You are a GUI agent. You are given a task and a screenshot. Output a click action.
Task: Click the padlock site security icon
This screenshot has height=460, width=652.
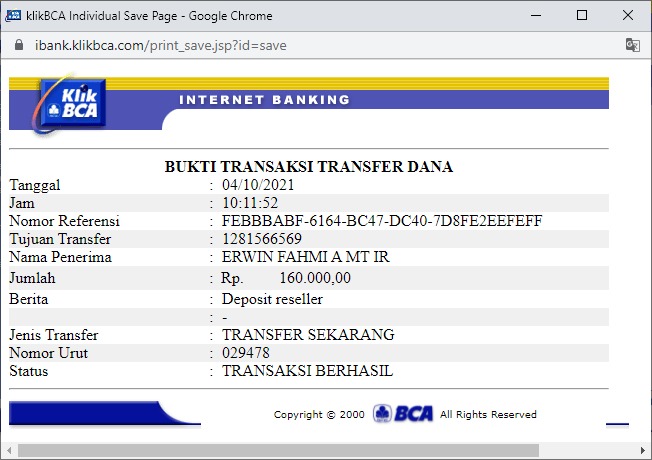point(19,45)
